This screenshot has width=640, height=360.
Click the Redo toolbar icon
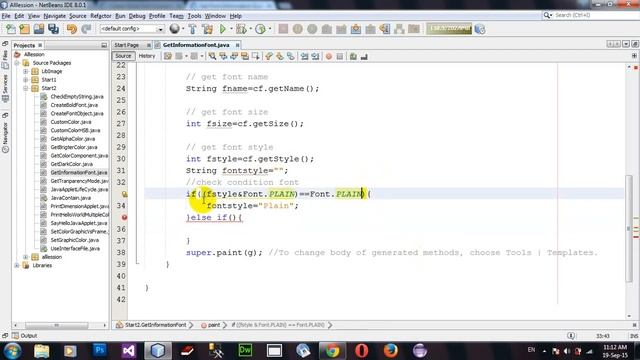coord(86,29)
